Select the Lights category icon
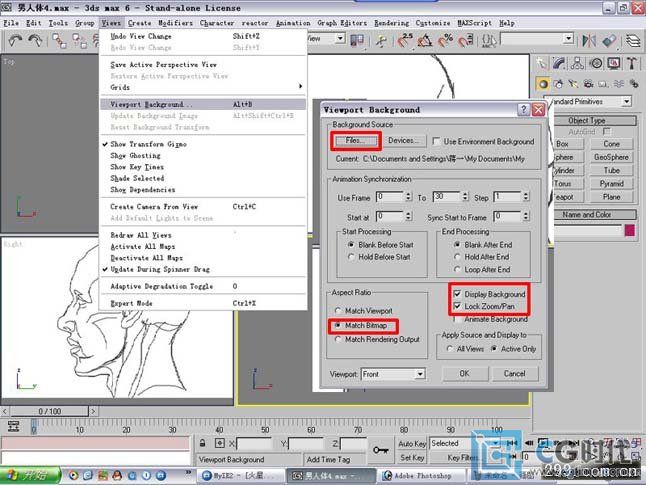The width and height of the screenshot is (646, 485). click(x=573, y=84)
